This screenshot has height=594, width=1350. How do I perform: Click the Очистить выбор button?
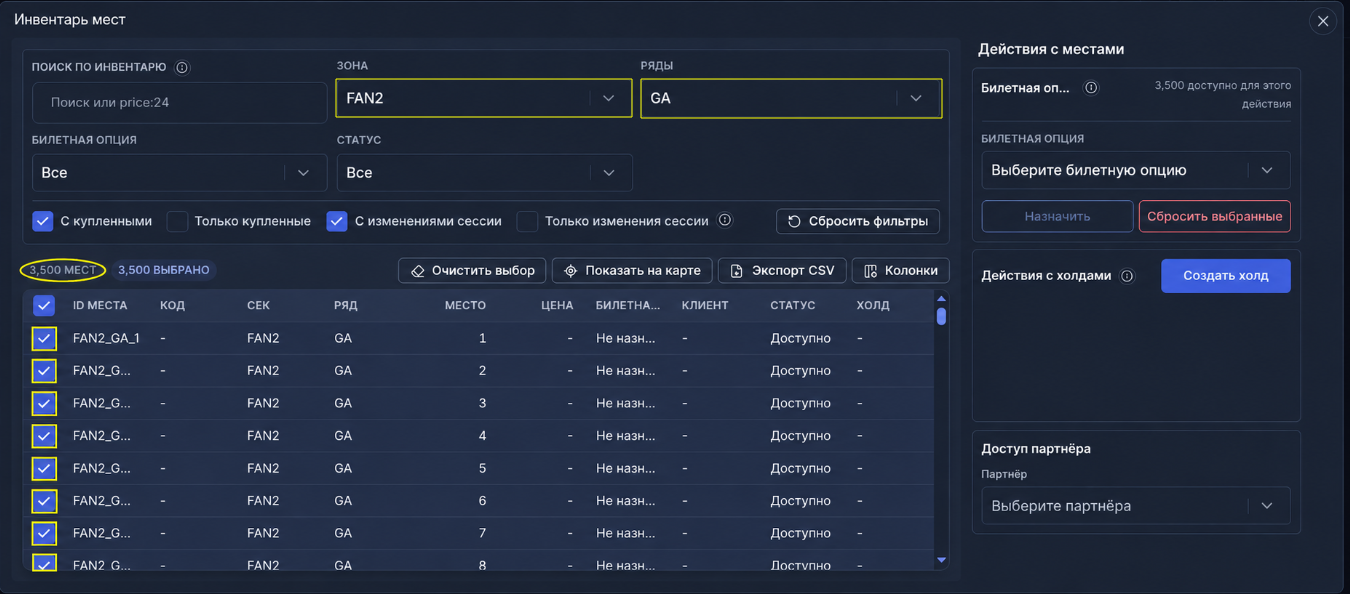473,271
